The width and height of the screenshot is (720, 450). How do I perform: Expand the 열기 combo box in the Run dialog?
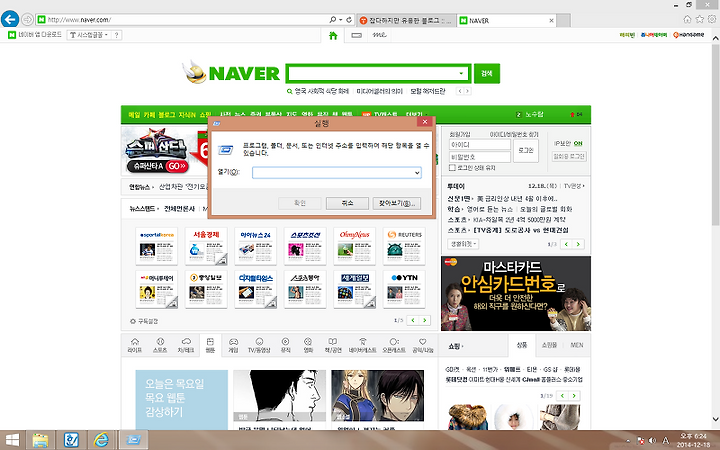pos(417,173)
